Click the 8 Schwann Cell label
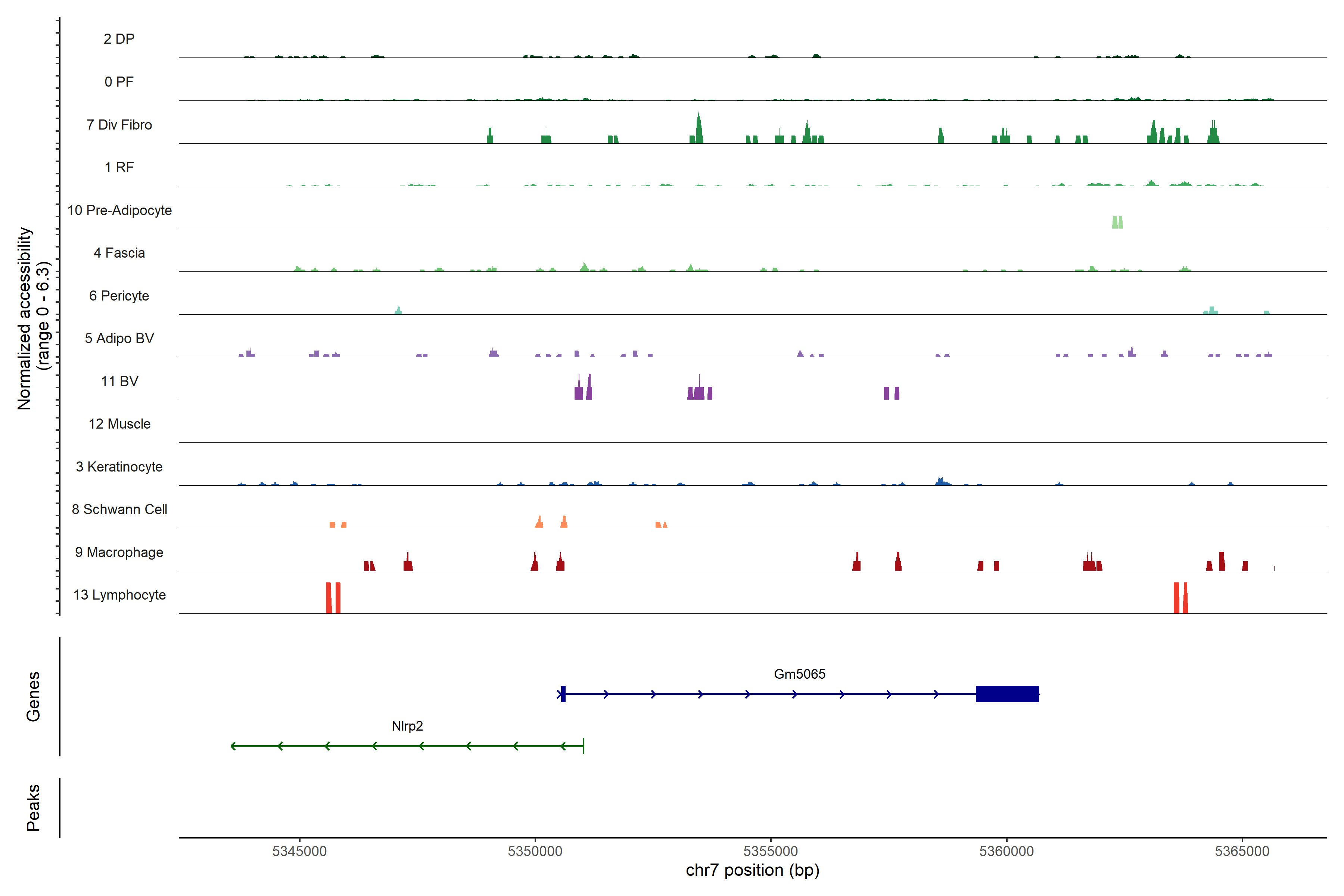The height and width of the screenshot is (896, 1344). click(119, 509)
